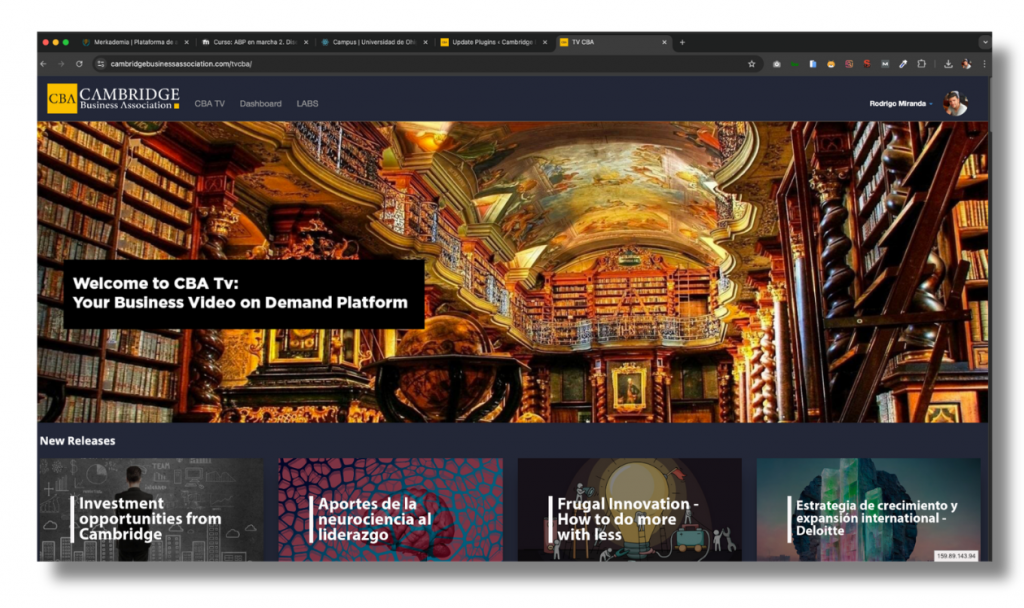The width and height of the screenshot is (1024, 608).
Task: Open the LABS menu item
Action: click(x=307, y=104)
